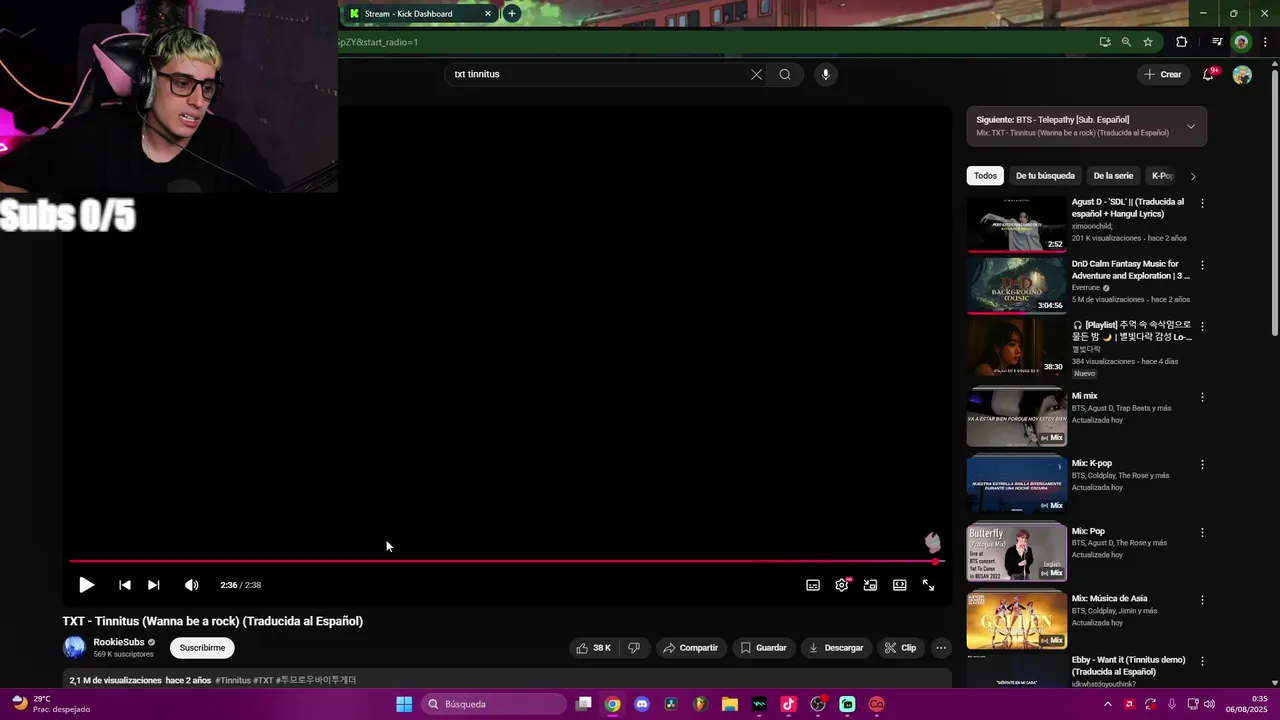The width and height of the screenshot is (1280, 720).
Task: Save video with Guardar button
Action: 763,648
